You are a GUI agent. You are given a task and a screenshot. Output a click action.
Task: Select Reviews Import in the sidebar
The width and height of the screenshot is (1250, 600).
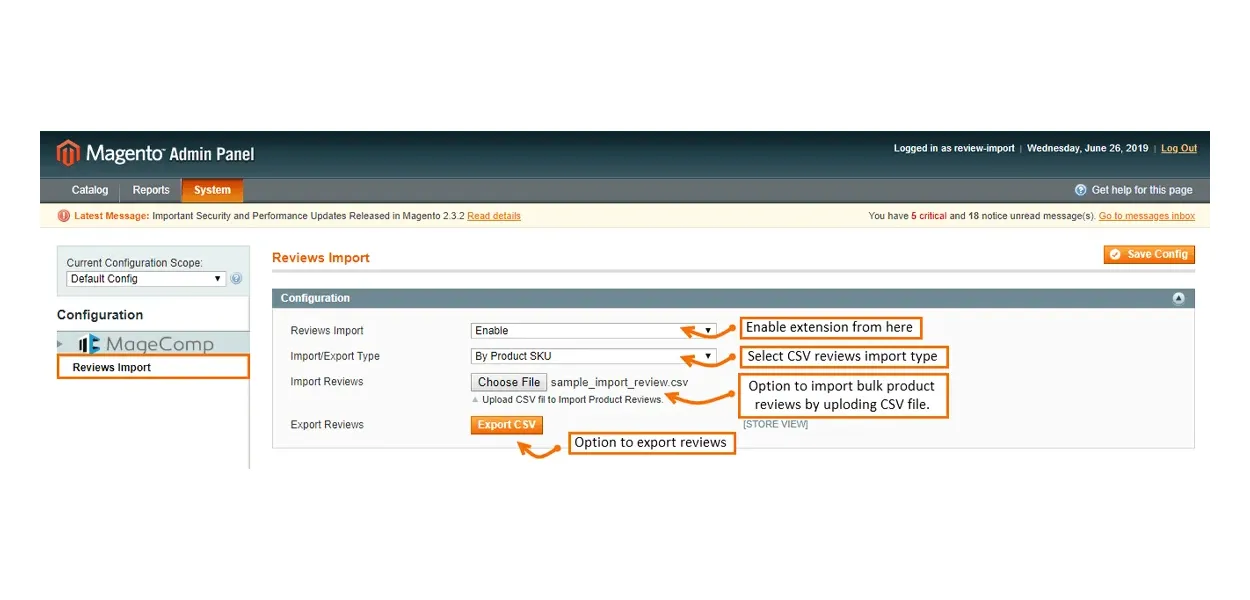[x=112, y=368]
